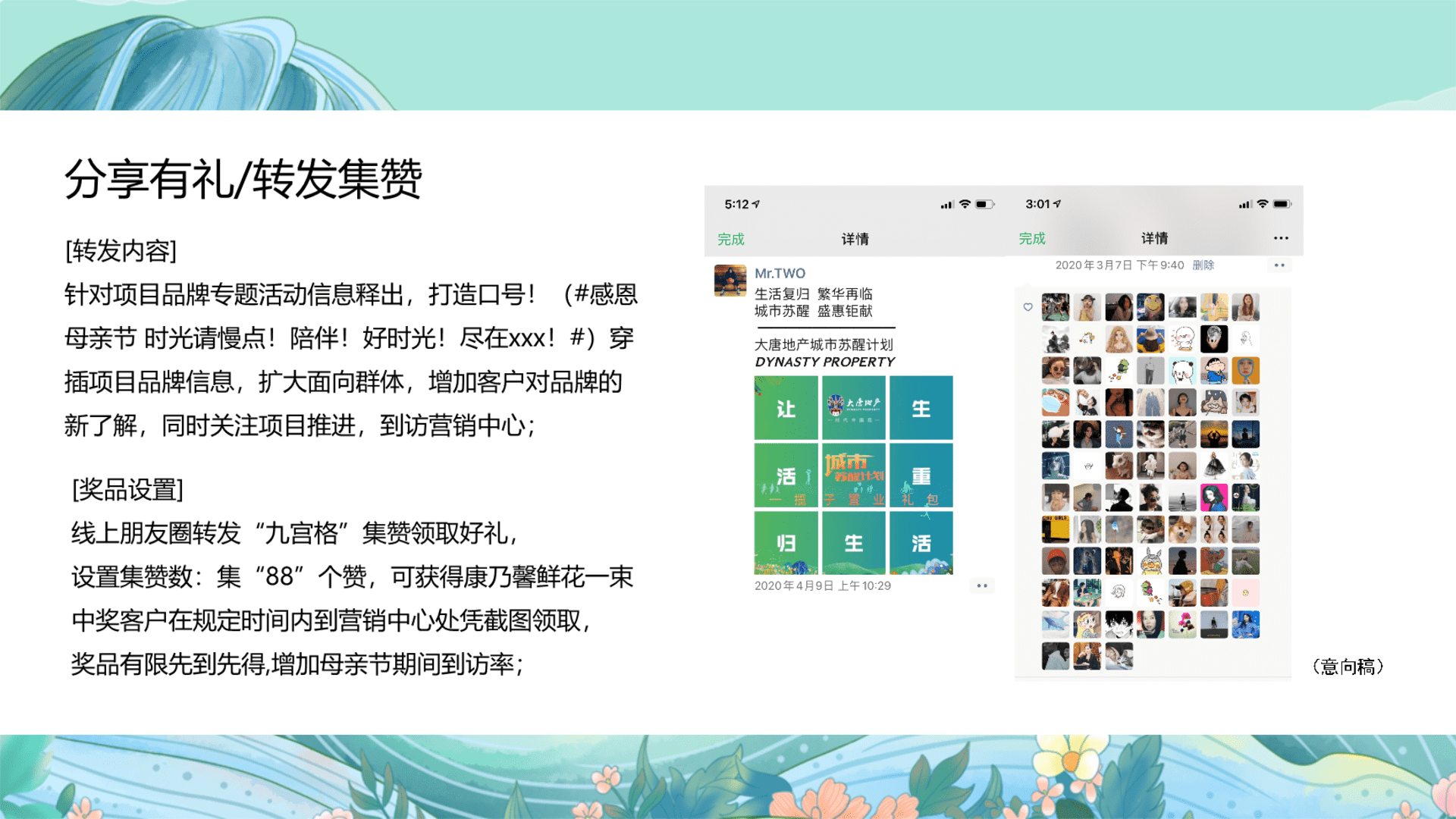
Task: Click the 大唐地产城市苏醒计划 text
Action: (824, 344)
